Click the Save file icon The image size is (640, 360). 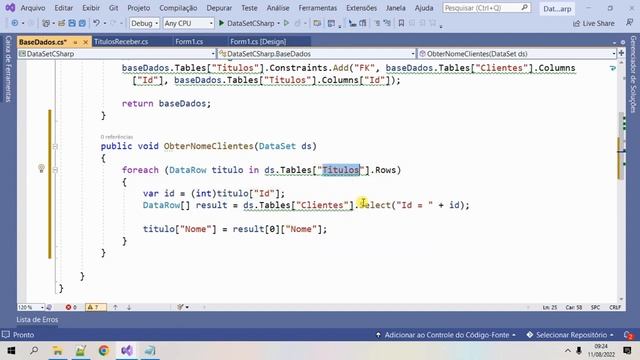coord(72,23)
